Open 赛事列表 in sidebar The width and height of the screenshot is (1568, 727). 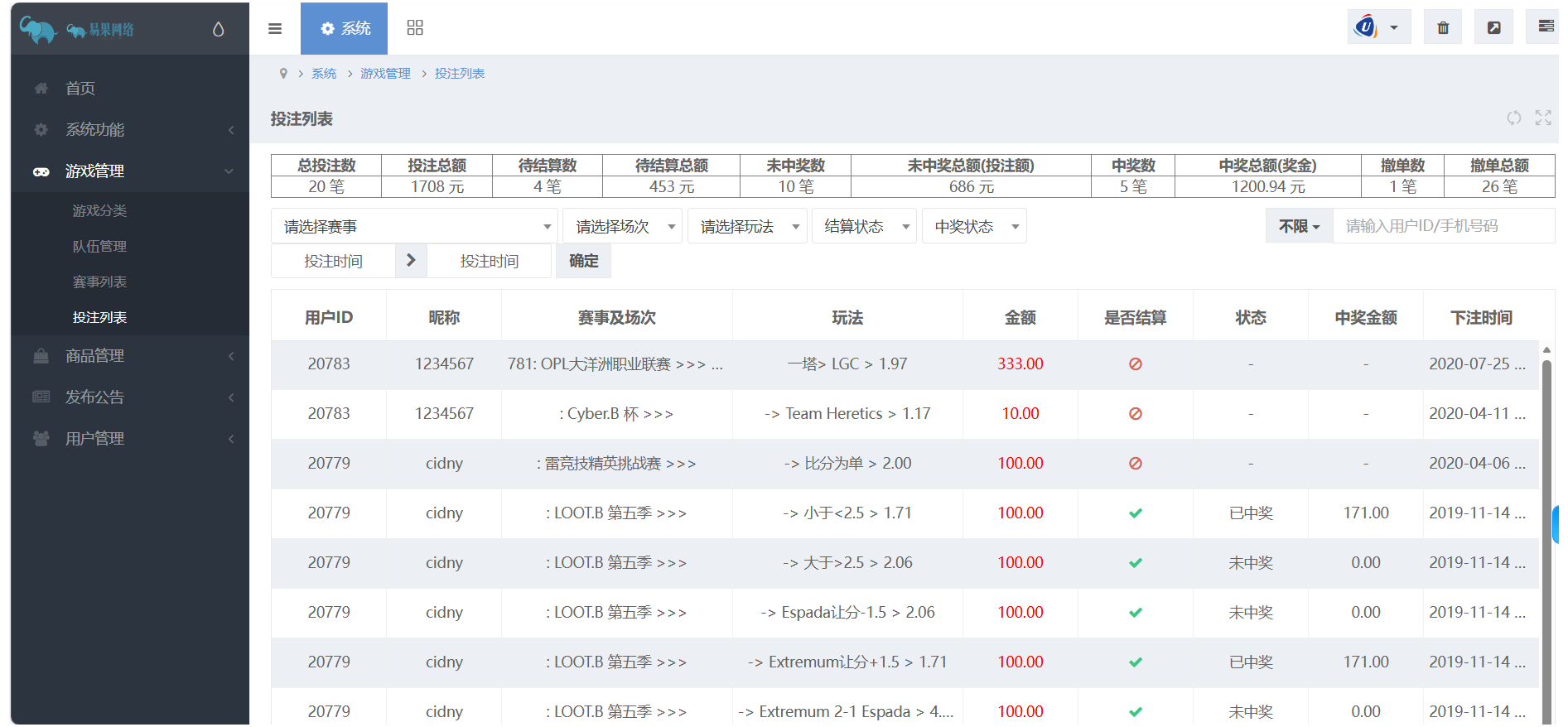(99, 282)
